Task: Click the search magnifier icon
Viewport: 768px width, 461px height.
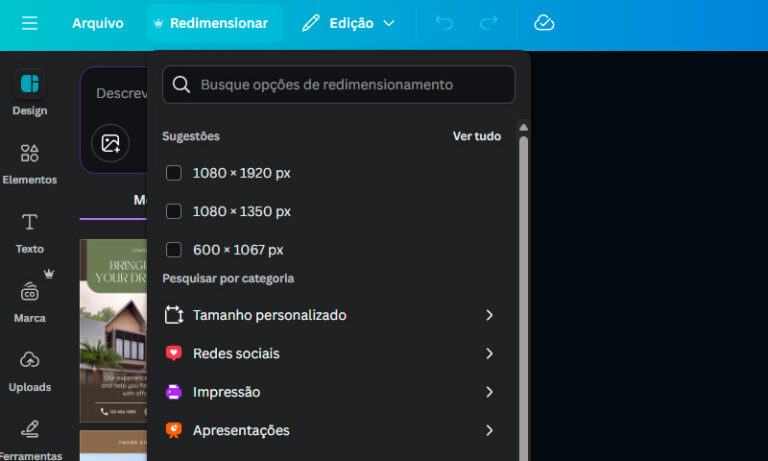Action: pos(181,84)
